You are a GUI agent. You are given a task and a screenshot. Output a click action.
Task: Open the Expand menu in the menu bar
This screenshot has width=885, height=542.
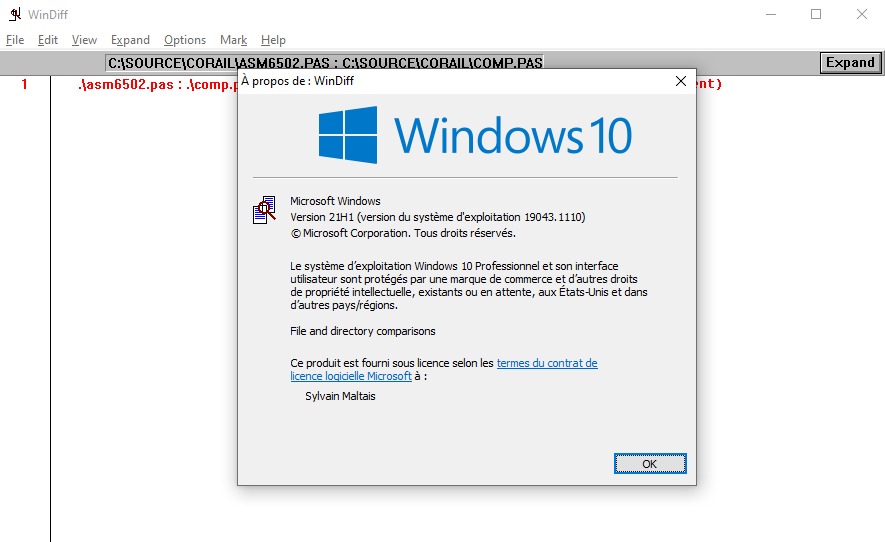tap(130, 40)
